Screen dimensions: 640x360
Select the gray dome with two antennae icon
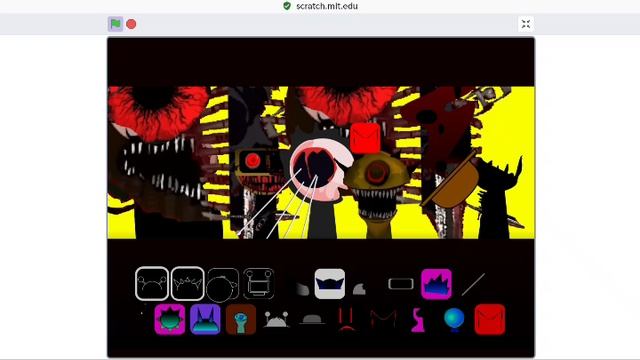click(x=276, y=319)
